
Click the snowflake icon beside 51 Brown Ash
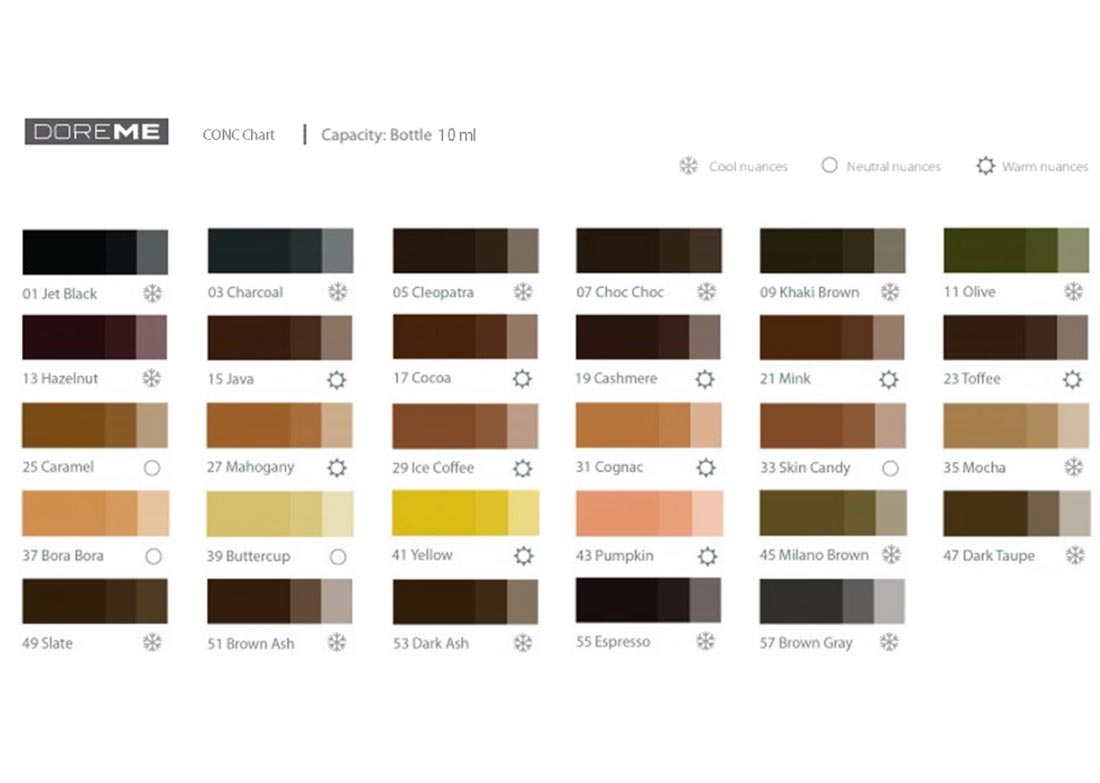point(337,643)
